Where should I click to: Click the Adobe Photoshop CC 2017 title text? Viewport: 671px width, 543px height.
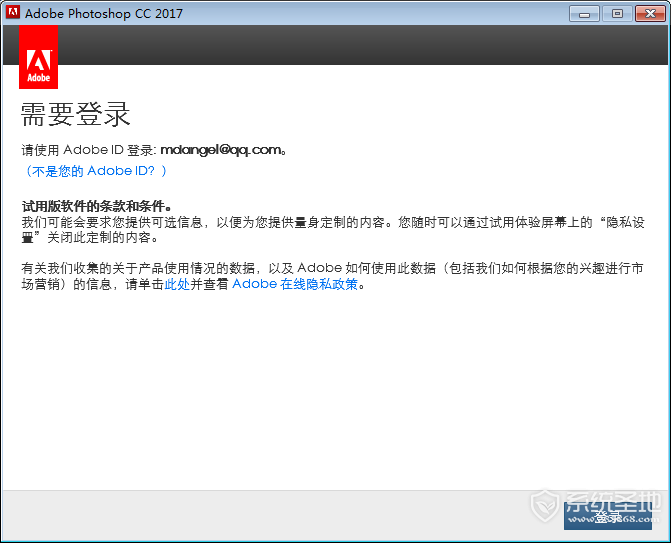click(104, 14)
